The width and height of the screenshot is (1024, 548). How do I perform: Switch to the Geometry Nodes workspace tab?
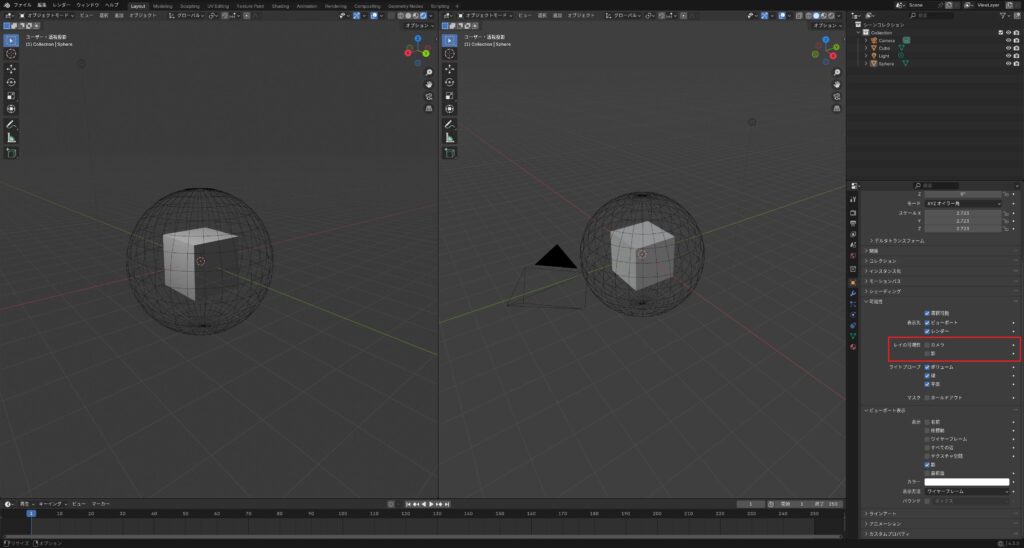(x=406, y=5)
